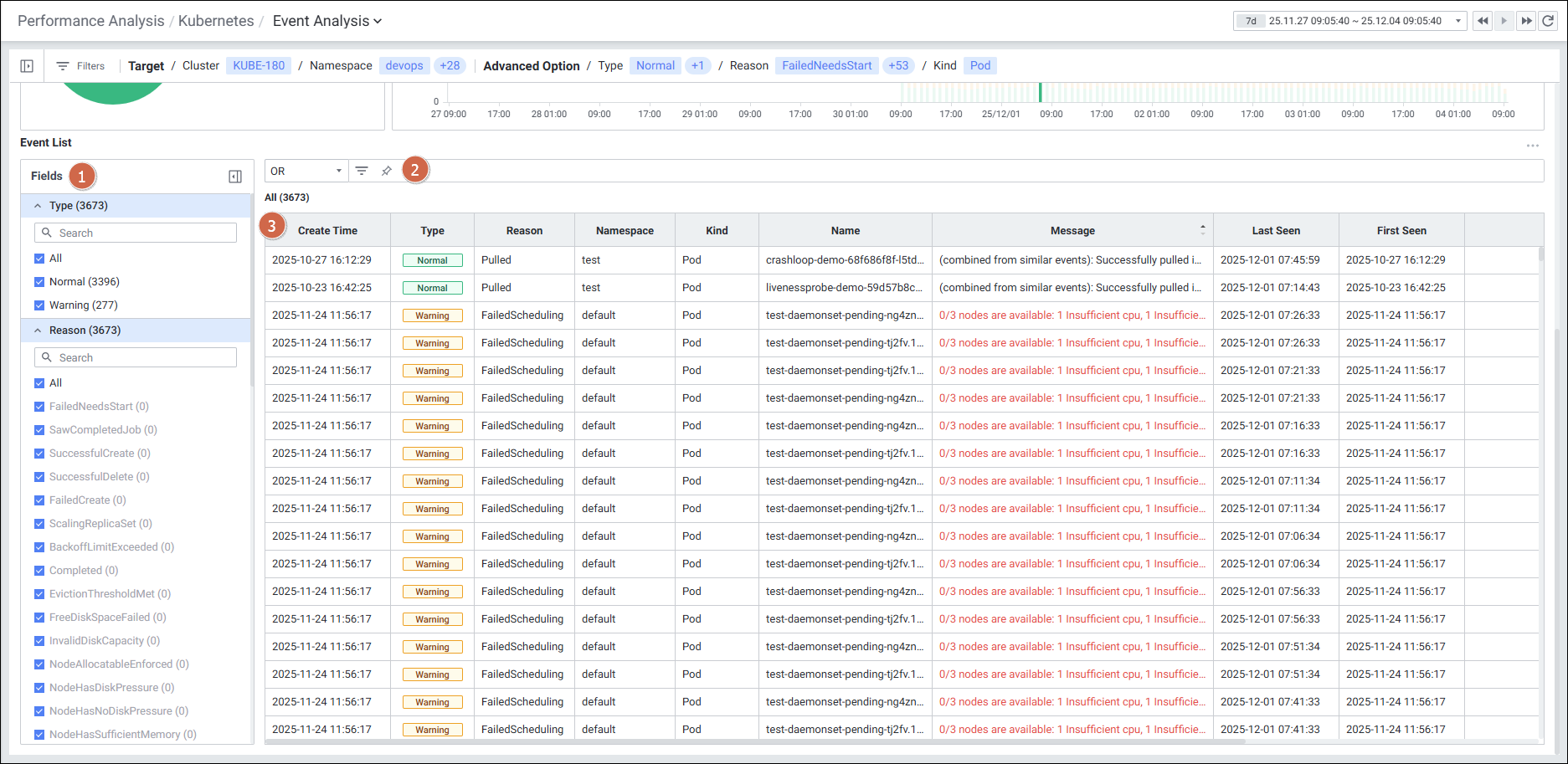This screenshot has height=764, width=1568.
Task: Open the OR operator dropdown
Action: tap(306, 171)
